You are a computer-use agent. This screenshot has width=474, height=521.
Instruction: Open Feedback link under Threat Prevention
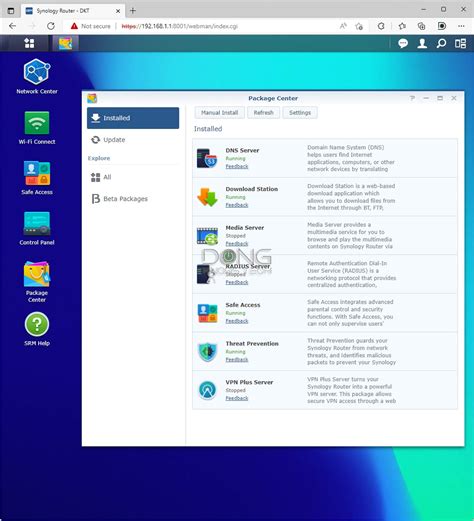237,360
